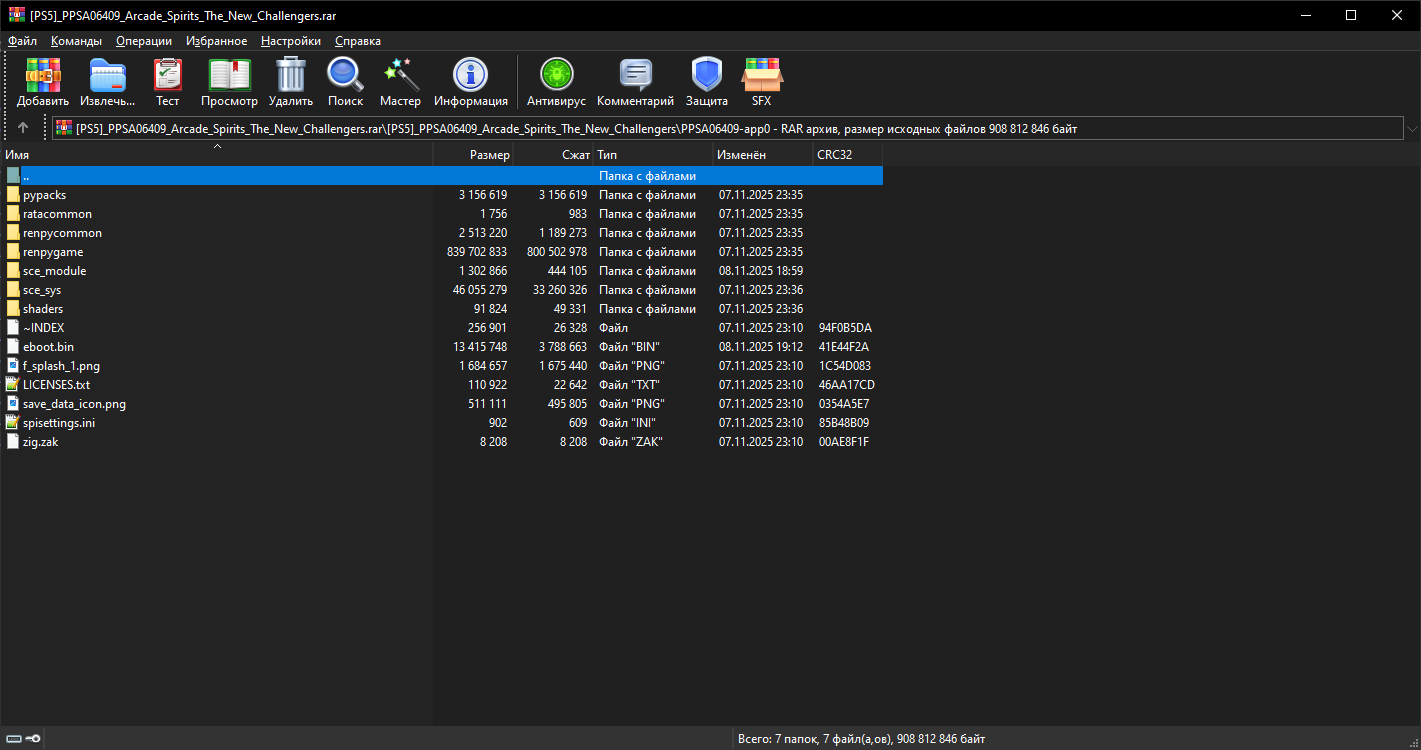Select the eboot.bin file
The height and width of the screenshot is (750, 1421).
click(x=48, y=347)
